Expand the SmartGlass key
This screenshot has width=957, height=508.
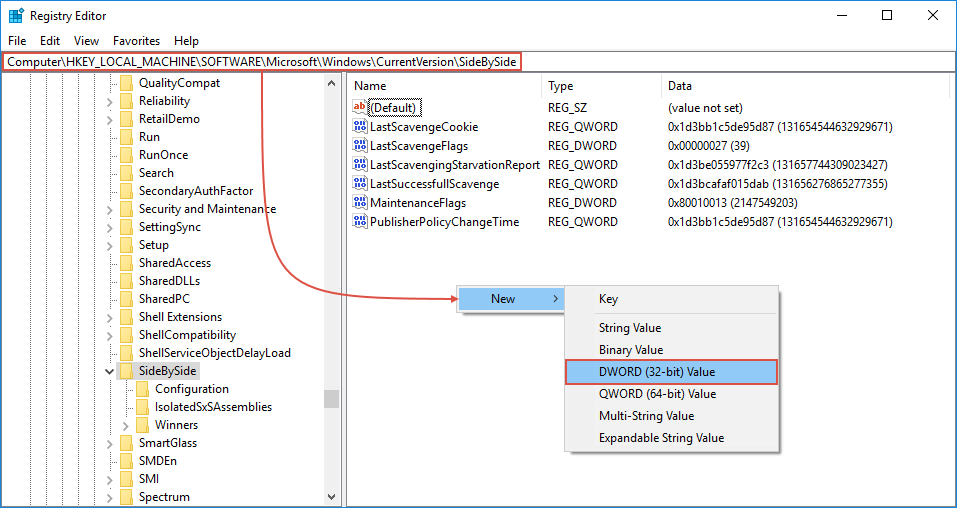(109, 443)
